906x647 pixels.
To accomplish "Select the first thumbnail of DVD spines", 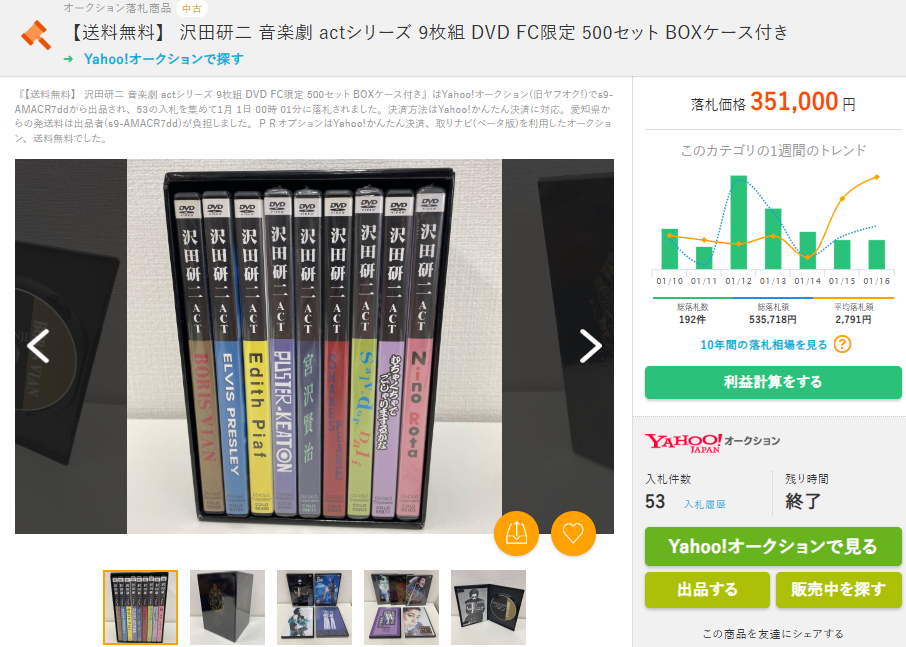I will pyautogui.click(x=140, y=607).
